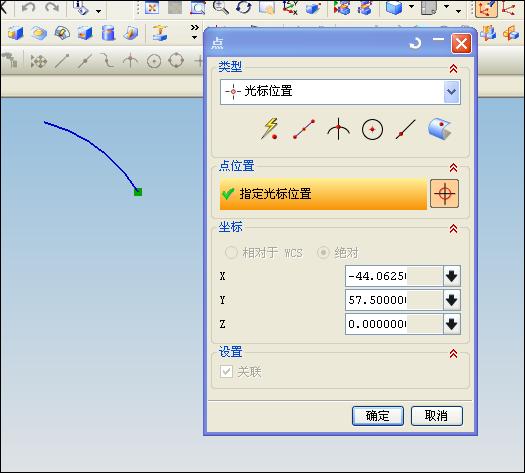Choose two-point line icon in point dialog
Screen dimensions: 525x473
coord(304,129)
